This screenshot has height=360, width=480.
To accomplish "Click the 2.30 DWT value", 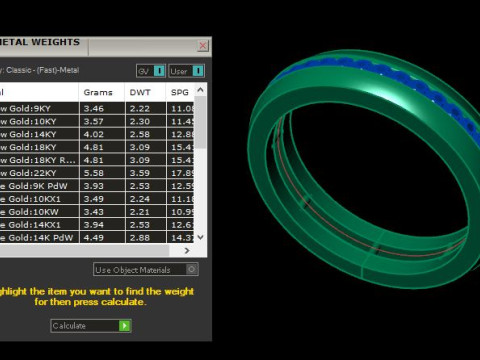I will [x=140, y=122].
